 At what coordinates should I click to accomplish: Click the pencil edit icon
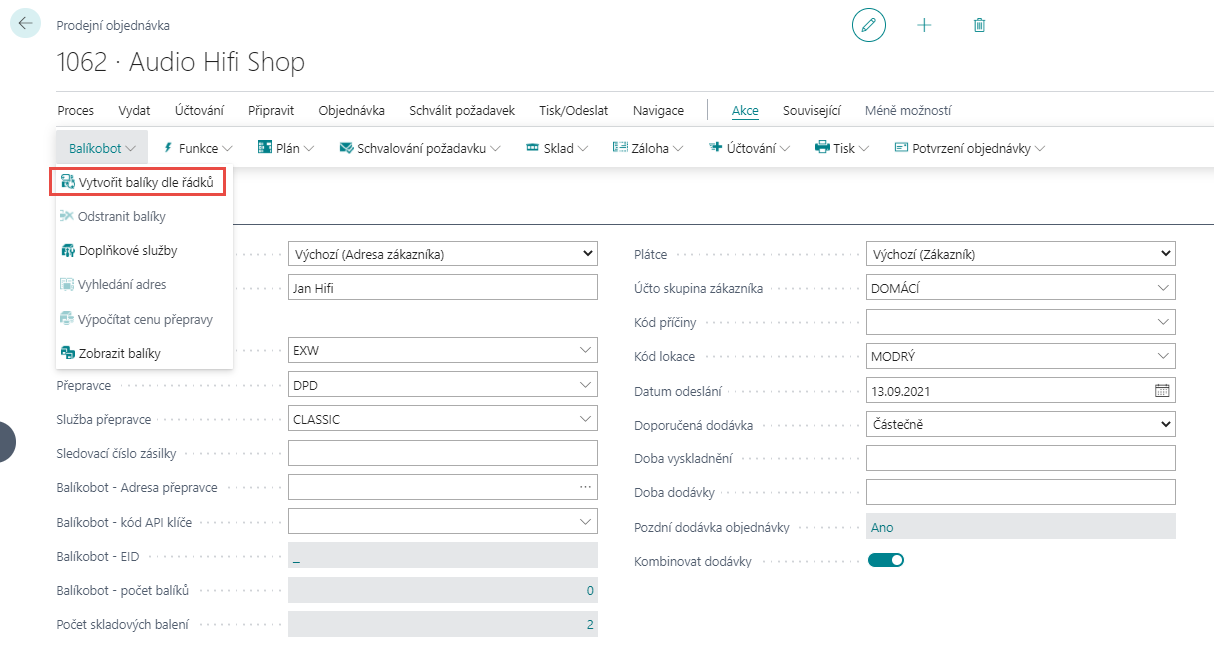(868, 25)
